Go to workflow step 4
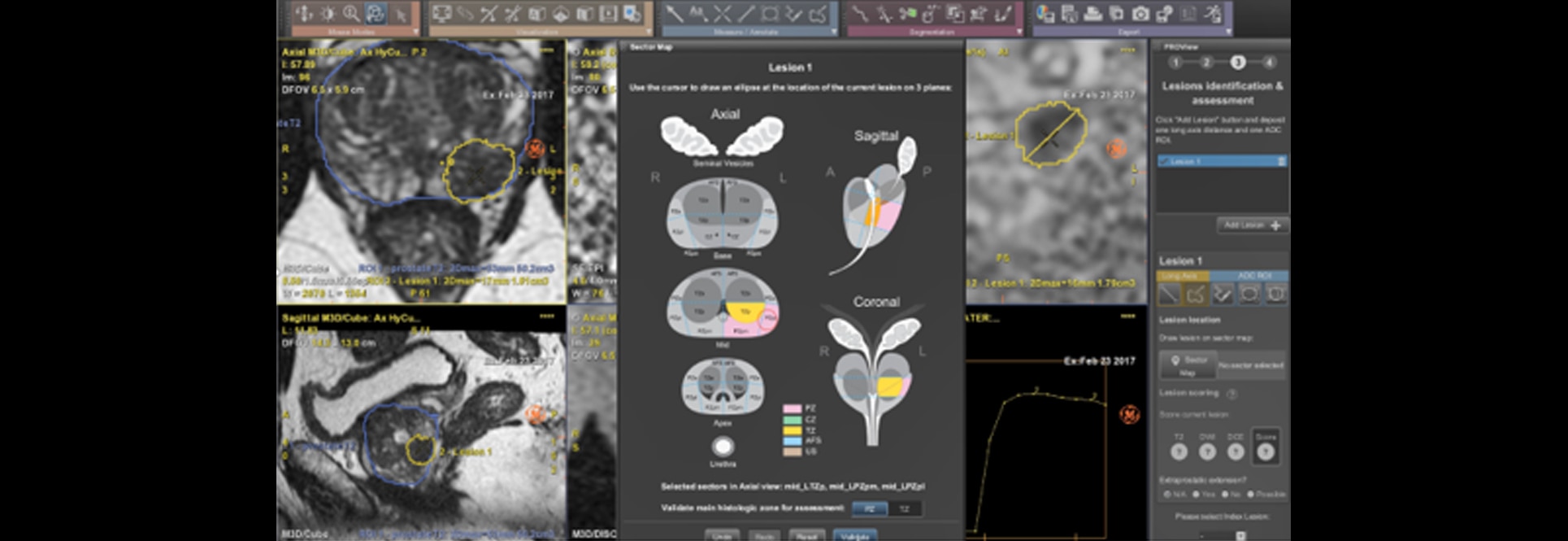This screenshot has height=541, width=1568. [1269, 63]
